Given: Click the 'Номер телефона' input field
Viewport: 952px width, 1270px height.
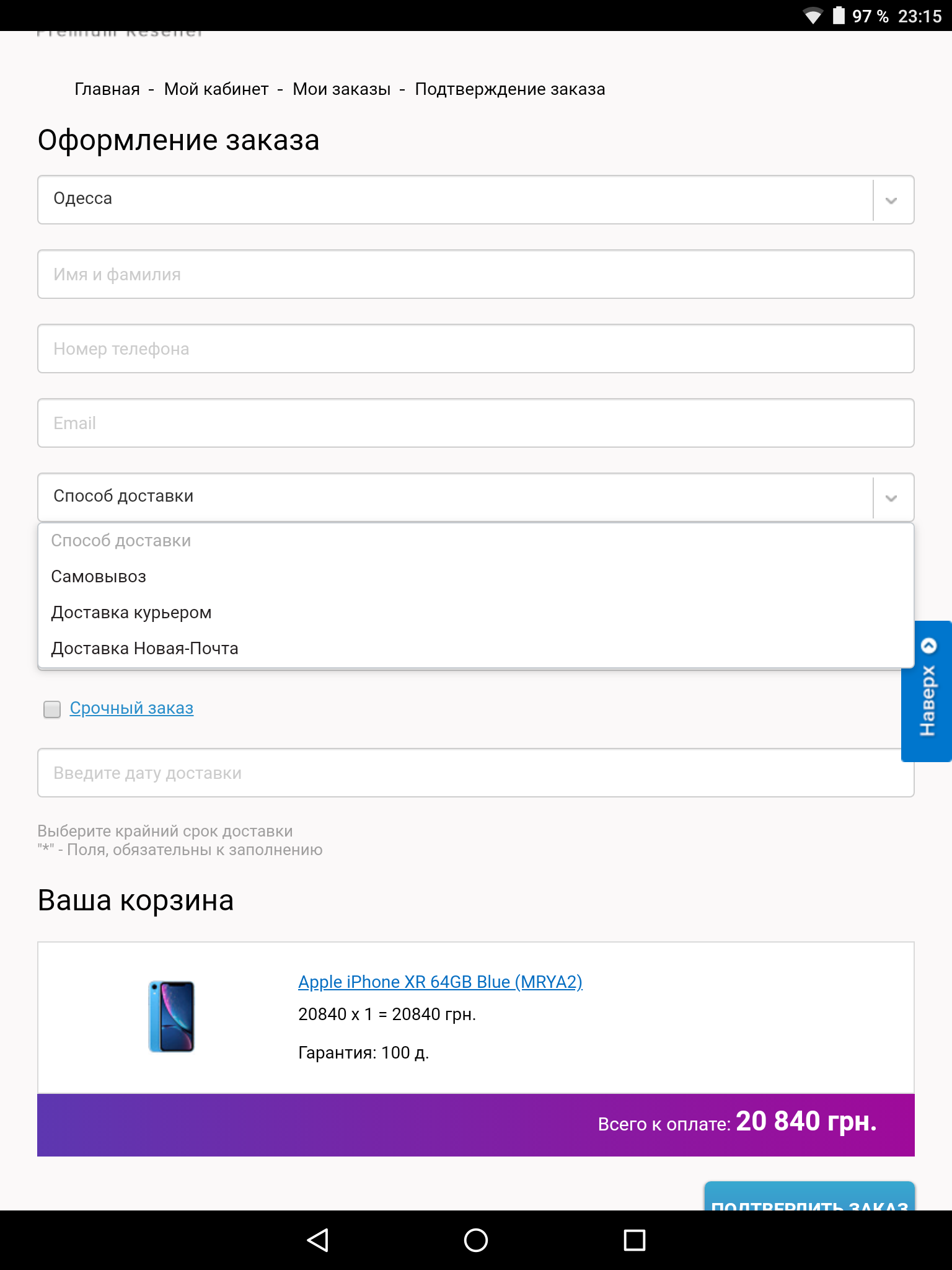Looking at the screenshot, I should coord(476,349).
